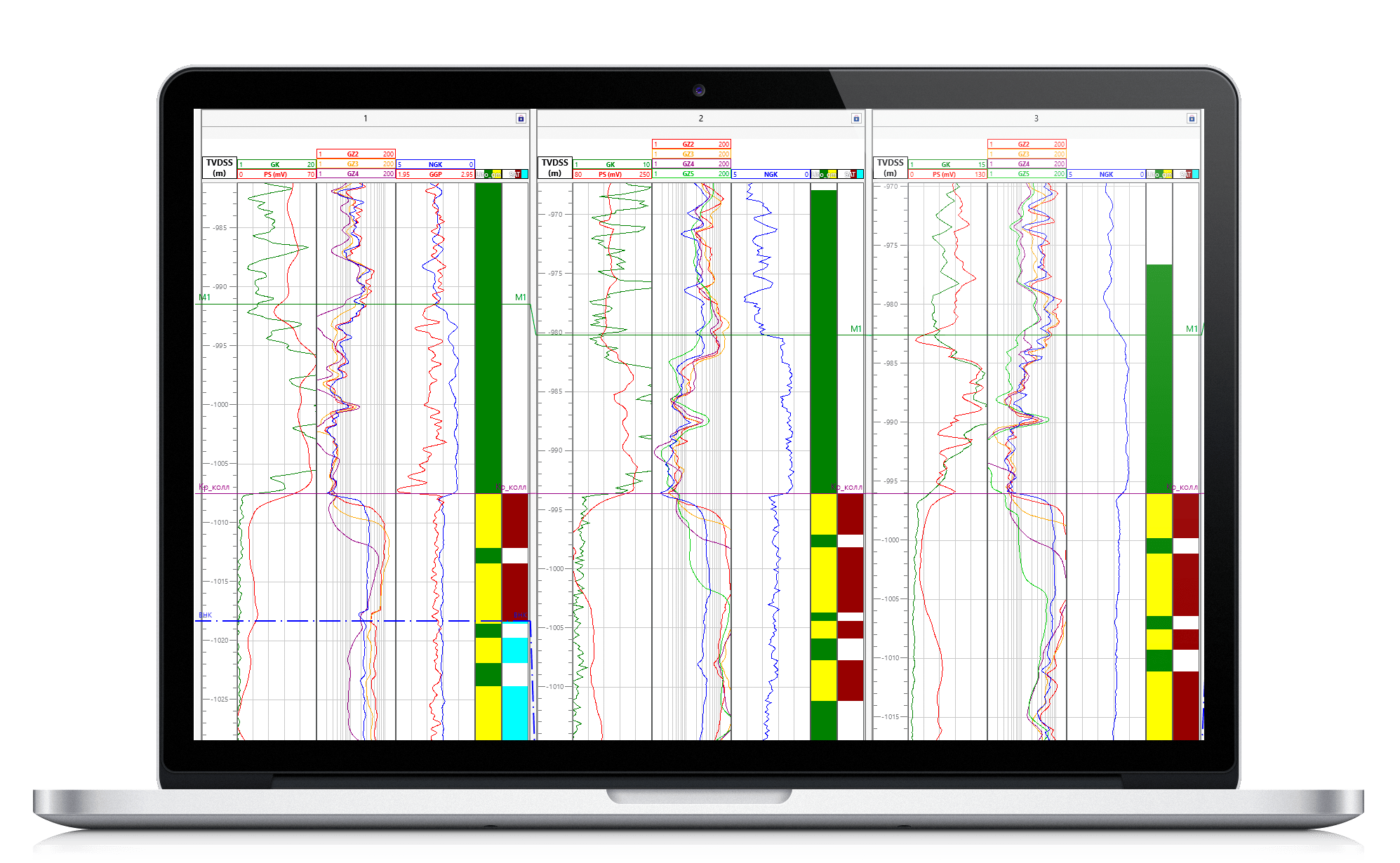1400x863 pixels.
Task: Select the PS (mV) curve header in well 3
Action: pos(947,175)
